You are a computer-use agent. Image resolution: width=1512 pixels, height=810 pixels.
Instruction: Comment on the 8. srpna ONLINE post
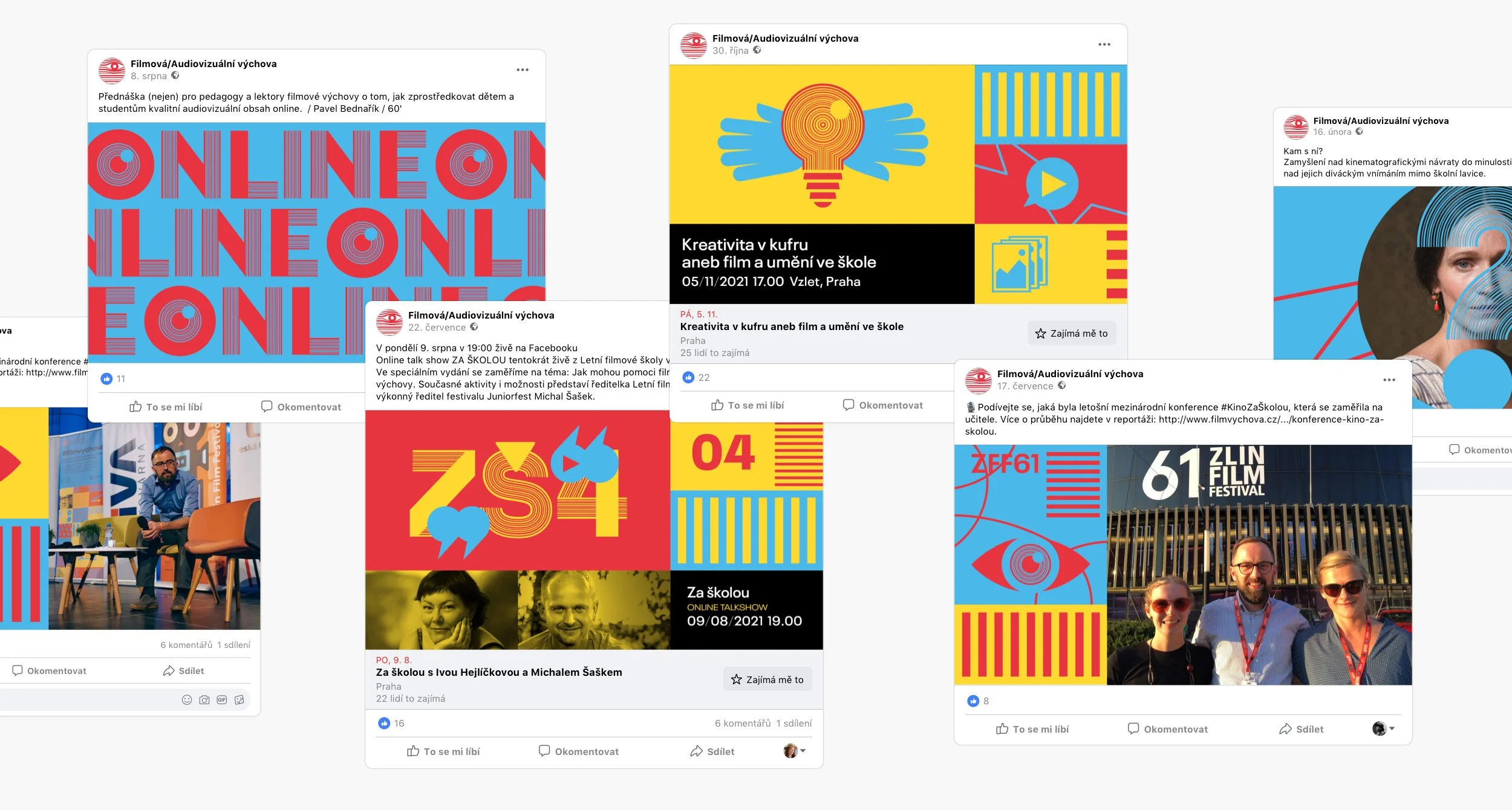pyautogui.click(x=301, y=407)
